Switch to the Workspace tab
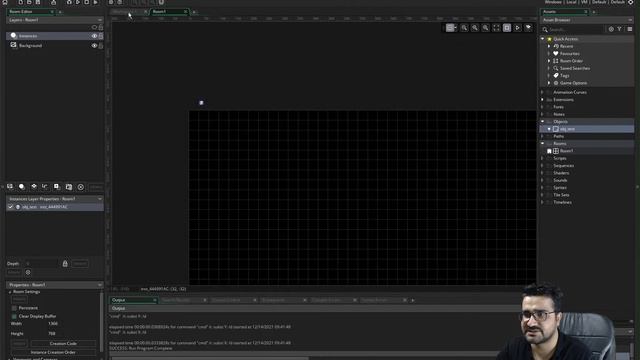 pyautogui.click(x=129, y=11)
